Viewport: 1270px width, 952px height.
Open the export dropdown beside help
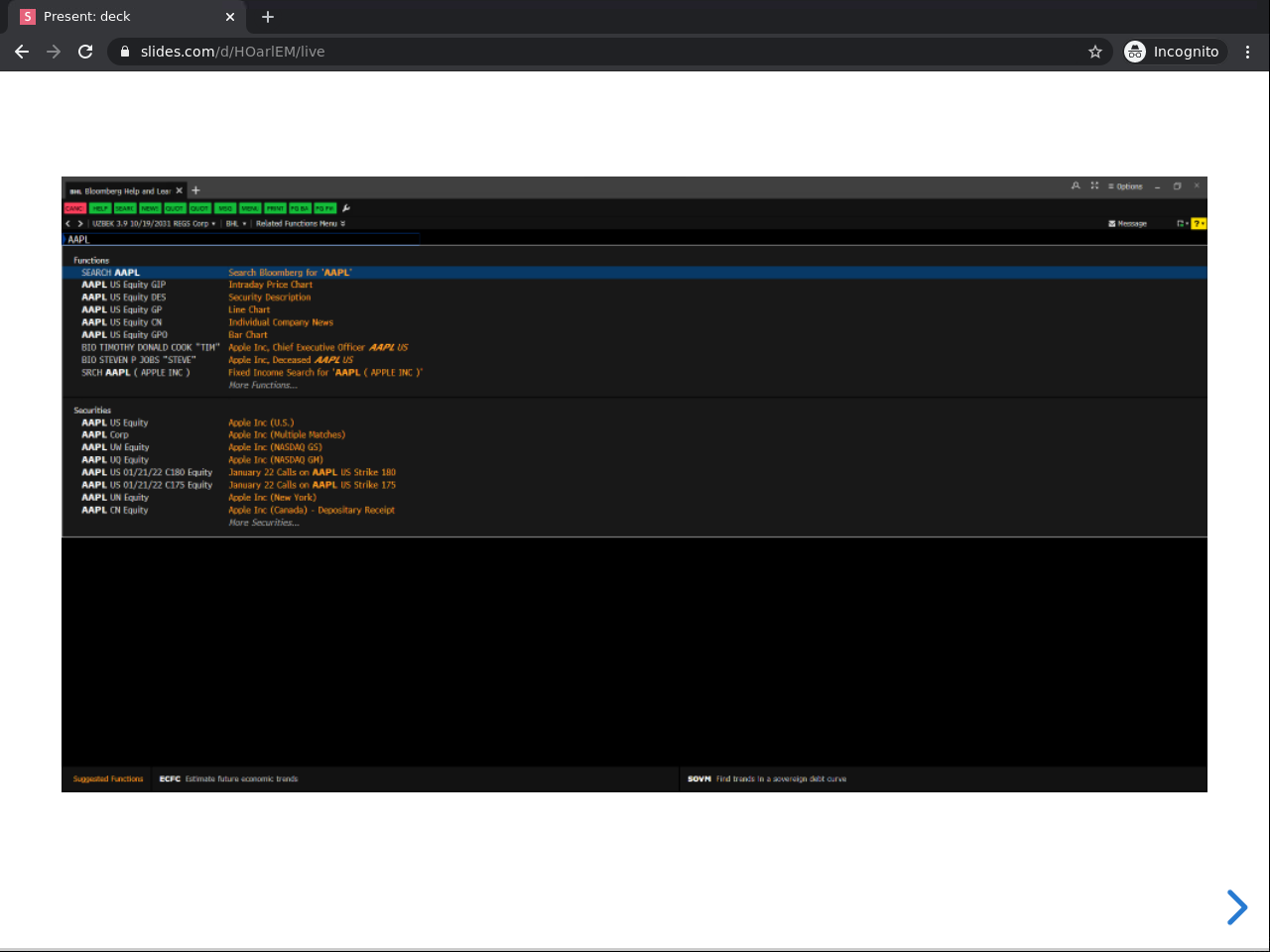pos(1182,224)
